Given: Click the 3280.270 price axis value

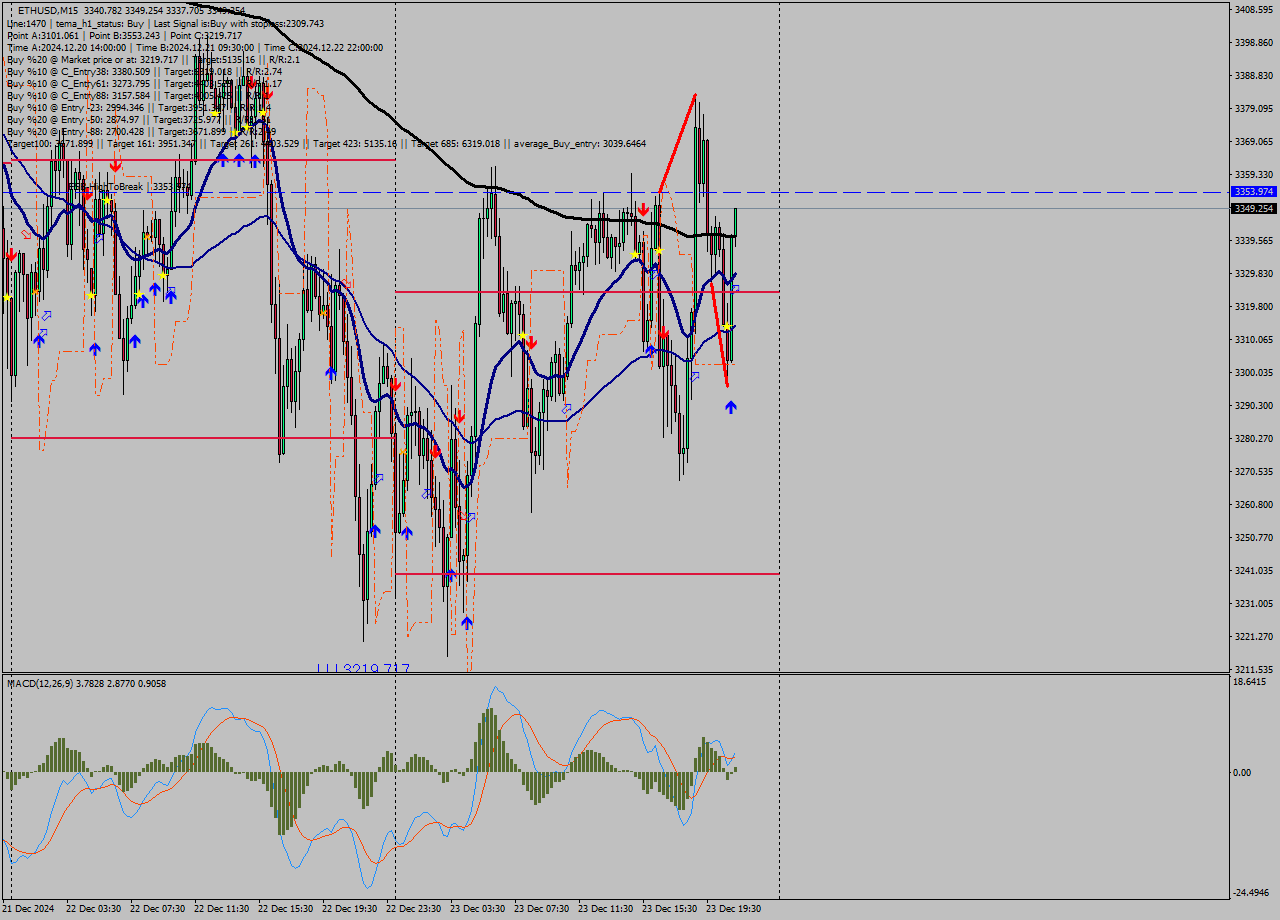Looking at the screenshot, I should click(1253, 438).
